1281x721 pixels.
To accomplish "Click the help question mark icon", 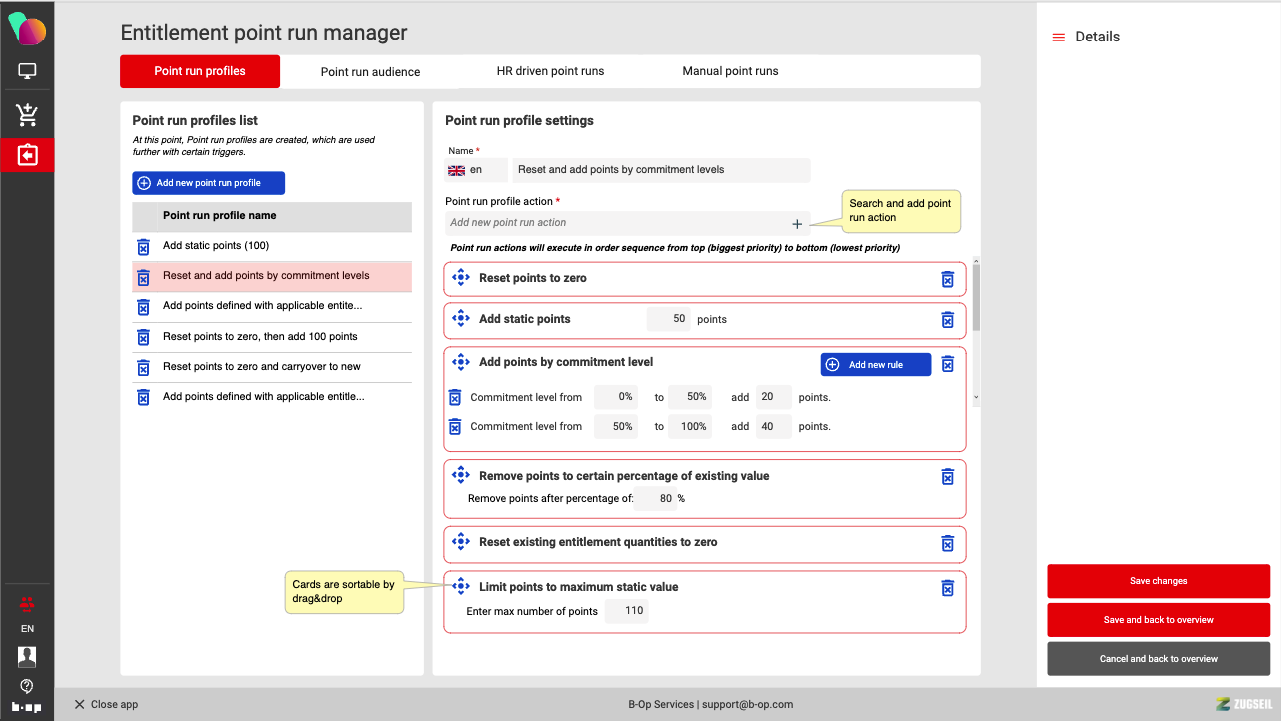I will point(27,686).
